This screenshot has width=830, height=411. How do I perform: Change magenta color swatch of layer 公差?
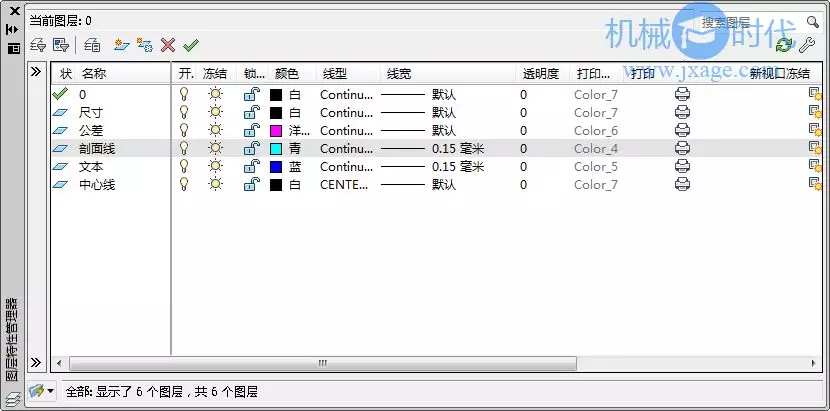[276, 131]
